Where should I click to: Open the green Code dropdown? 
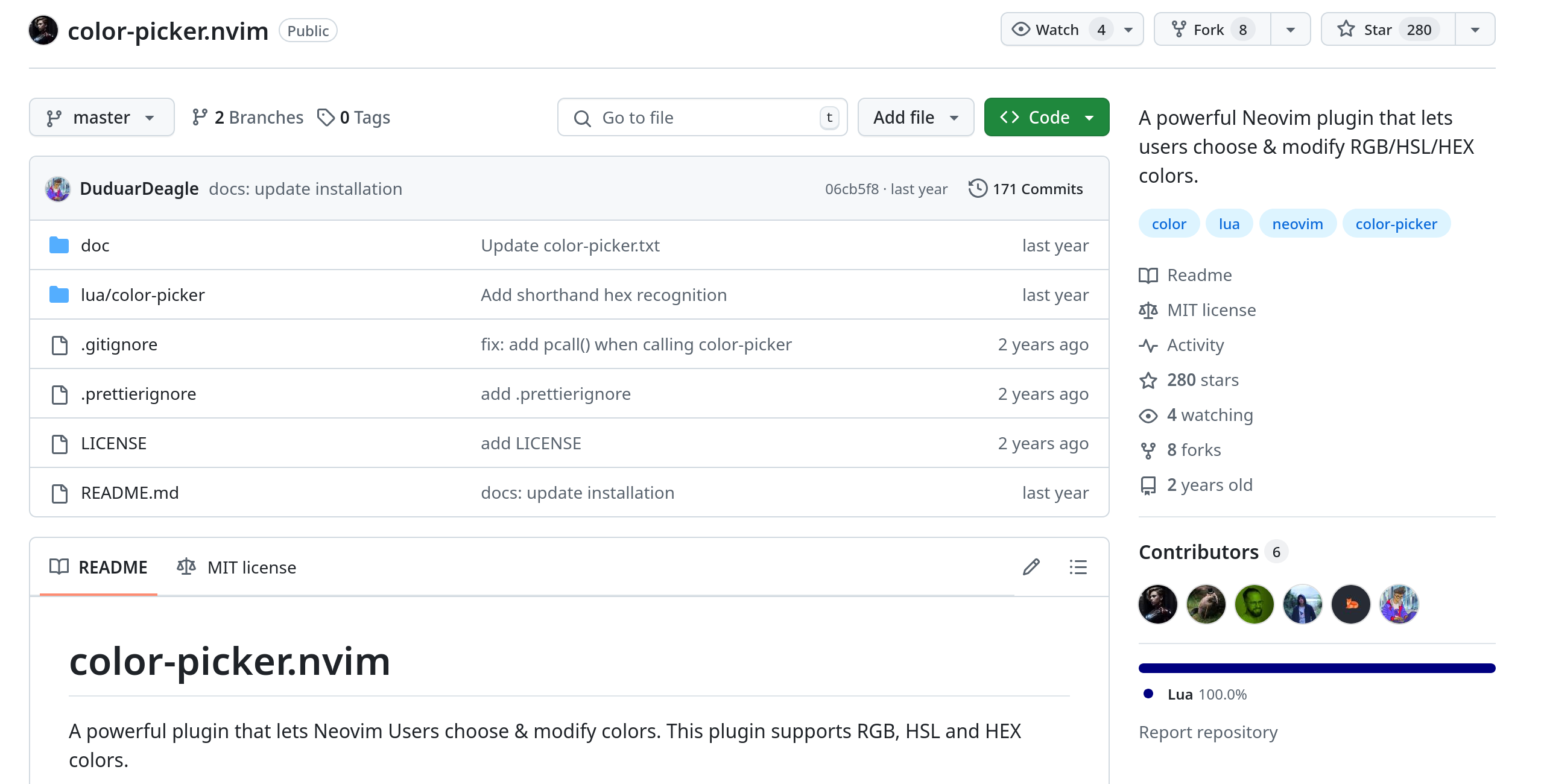[1046, 117]
